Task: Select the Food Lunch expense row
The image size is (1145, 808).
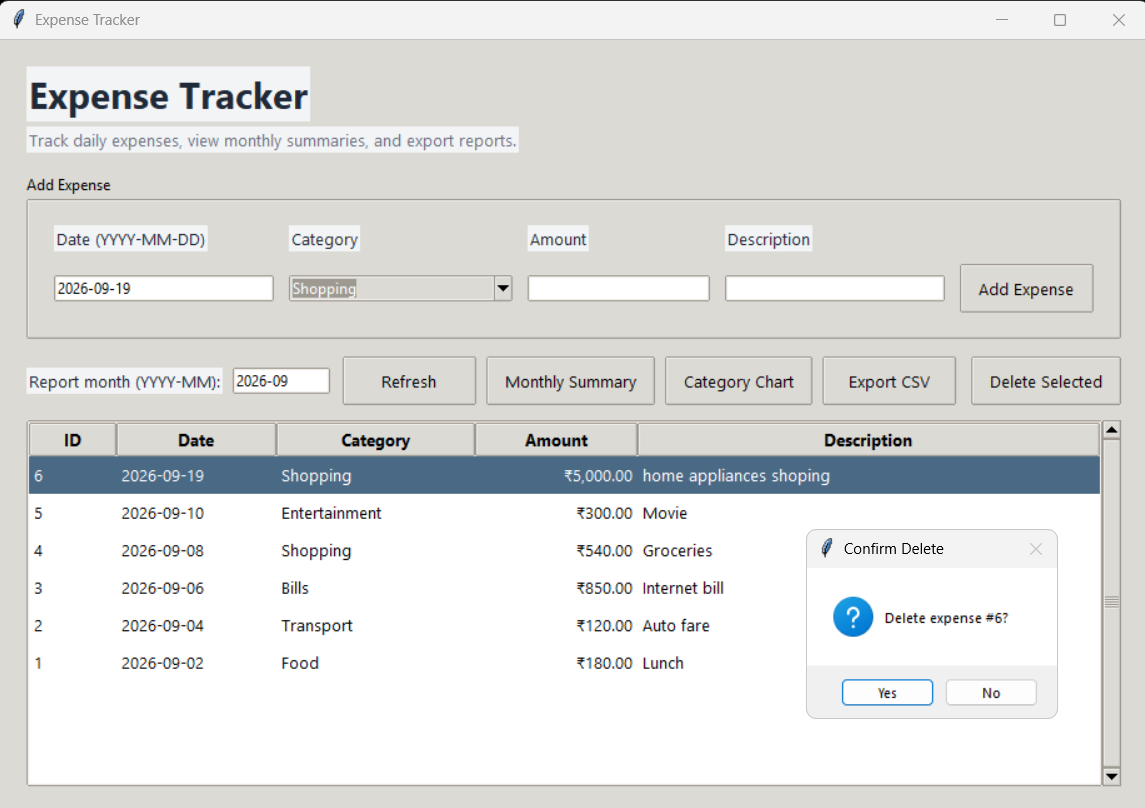Action: click(x=564, y=663)
